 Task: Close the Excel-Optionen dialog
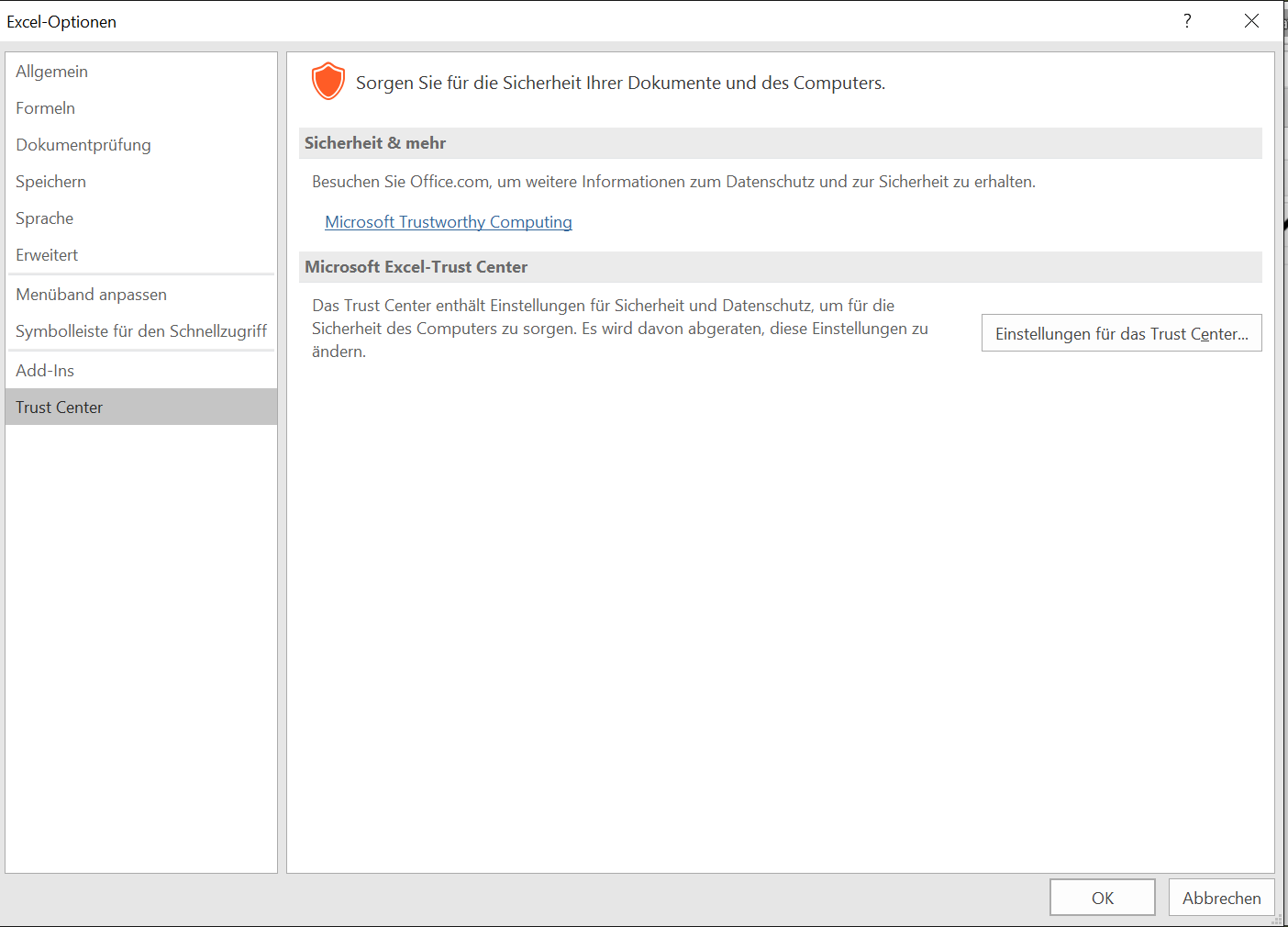[1251, 20]
